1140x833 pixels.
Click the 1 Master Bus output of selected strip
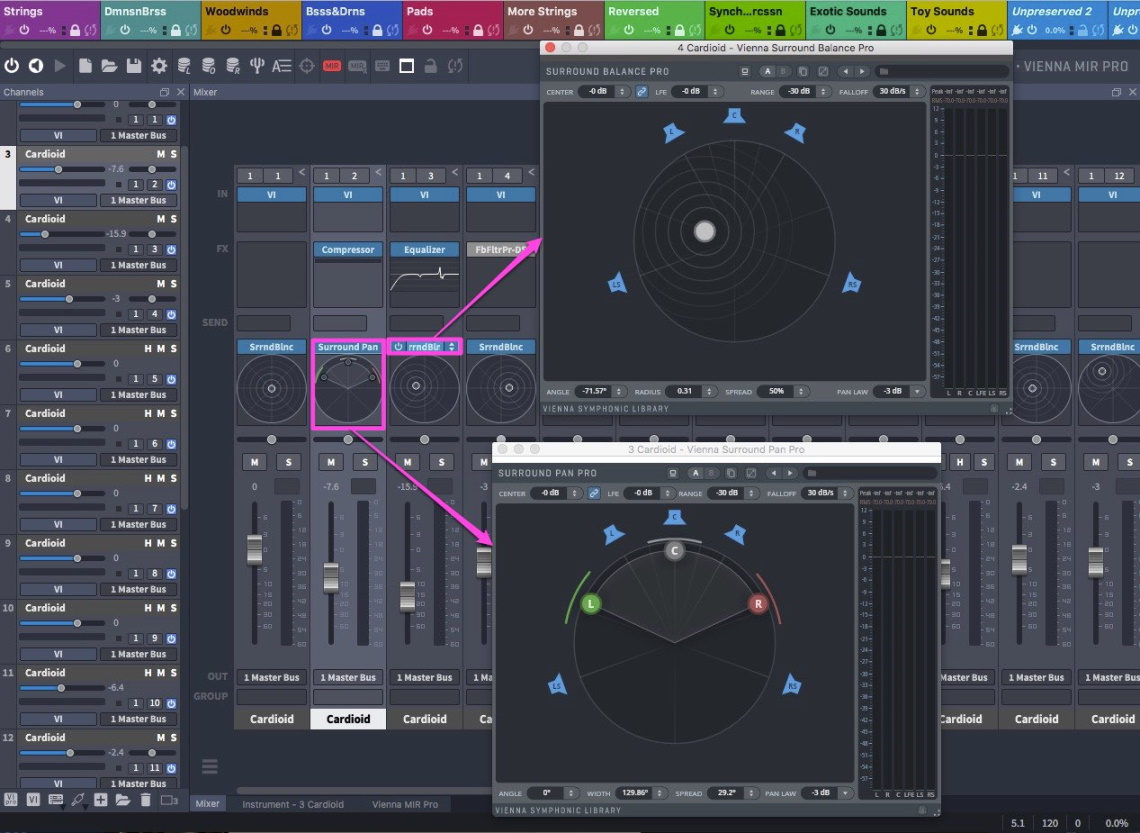[348, 677]
